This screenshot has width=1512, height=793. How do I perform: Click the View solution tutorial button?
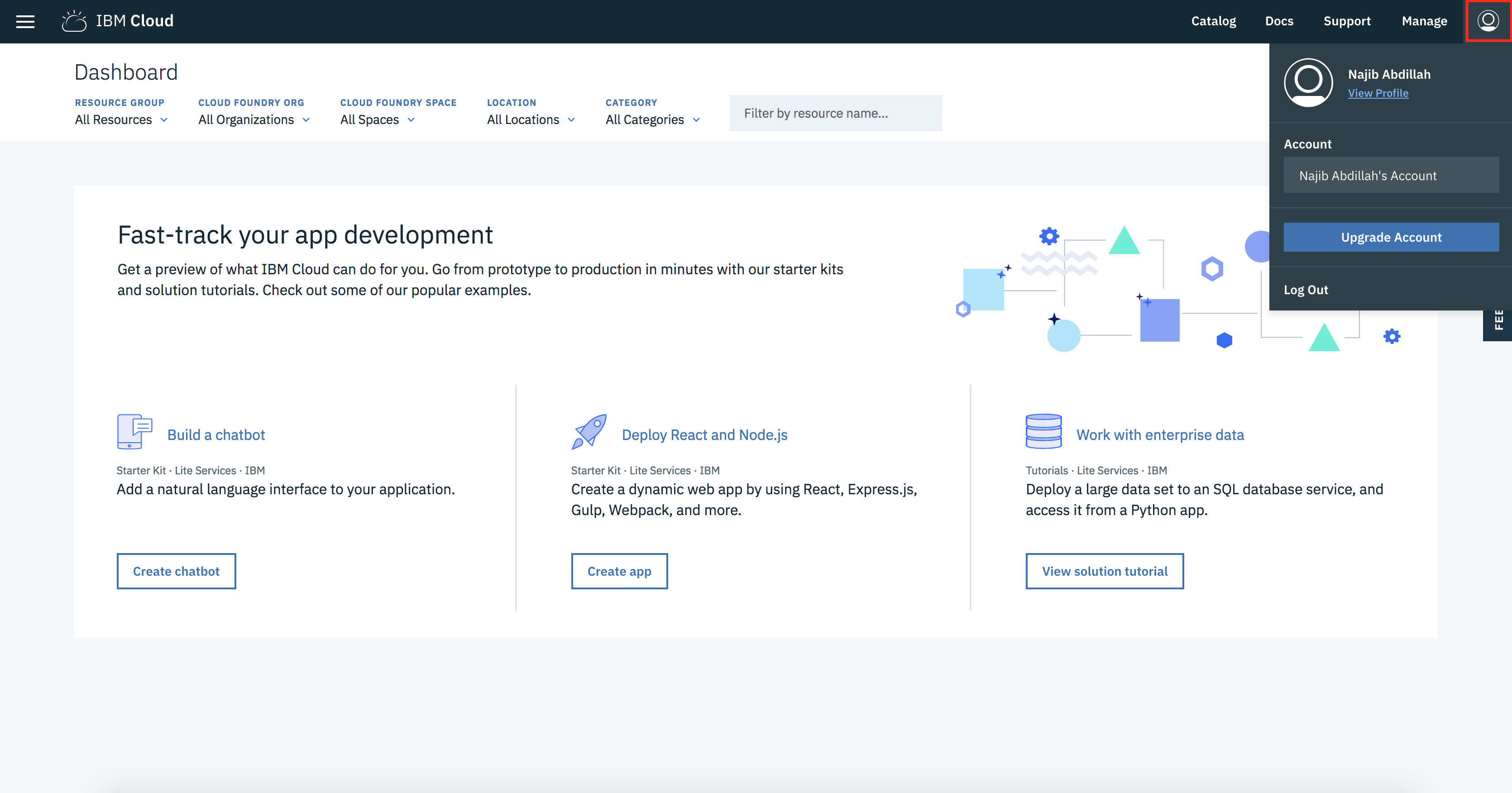tap(1105, 571)
